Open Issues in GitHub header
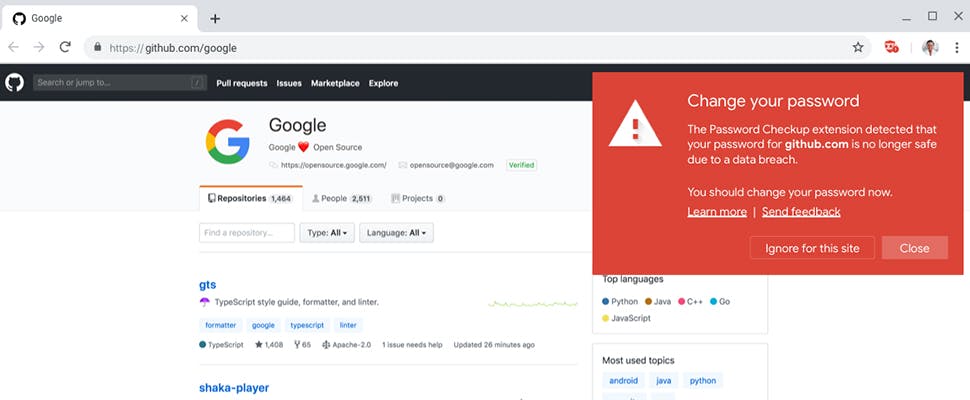Viewport: 970px width, 400px height. pos(289,83)
